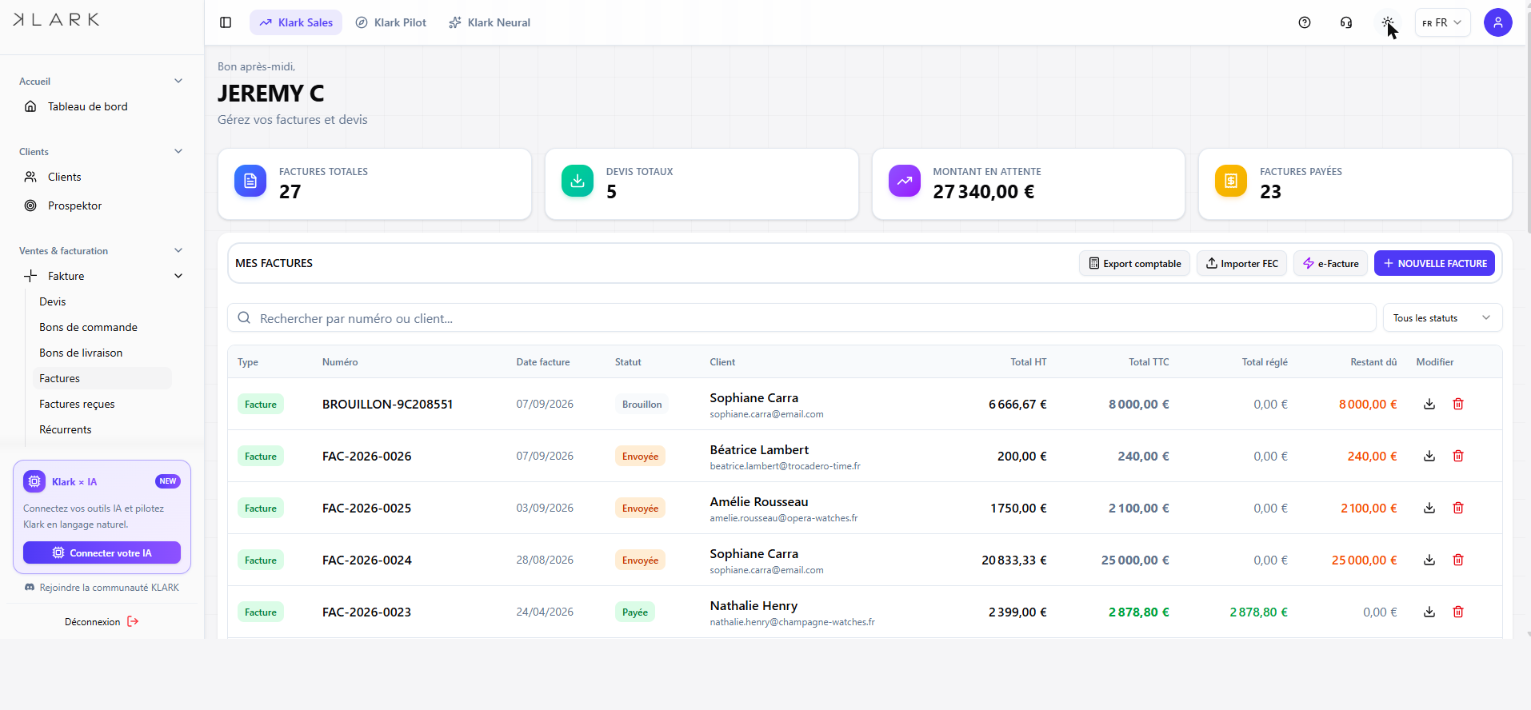Switch to the Klark Sales tab
This screenshot has height=710, width=1531.
click(296, 23)
